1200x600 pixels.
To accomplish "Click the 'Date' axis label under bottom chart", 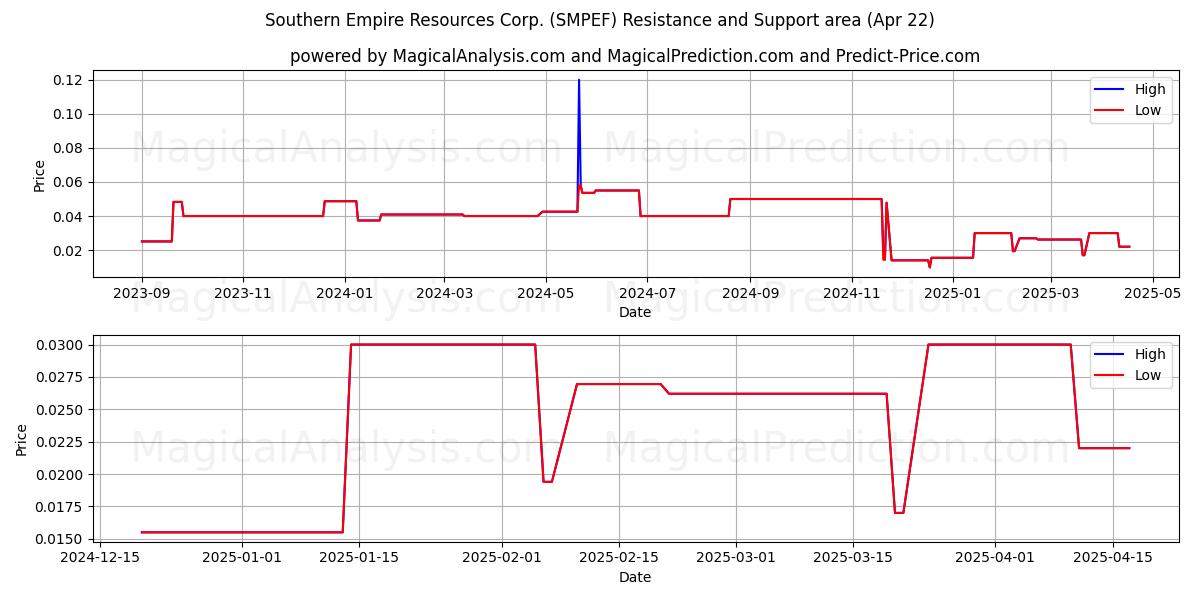I will [635, 577].
